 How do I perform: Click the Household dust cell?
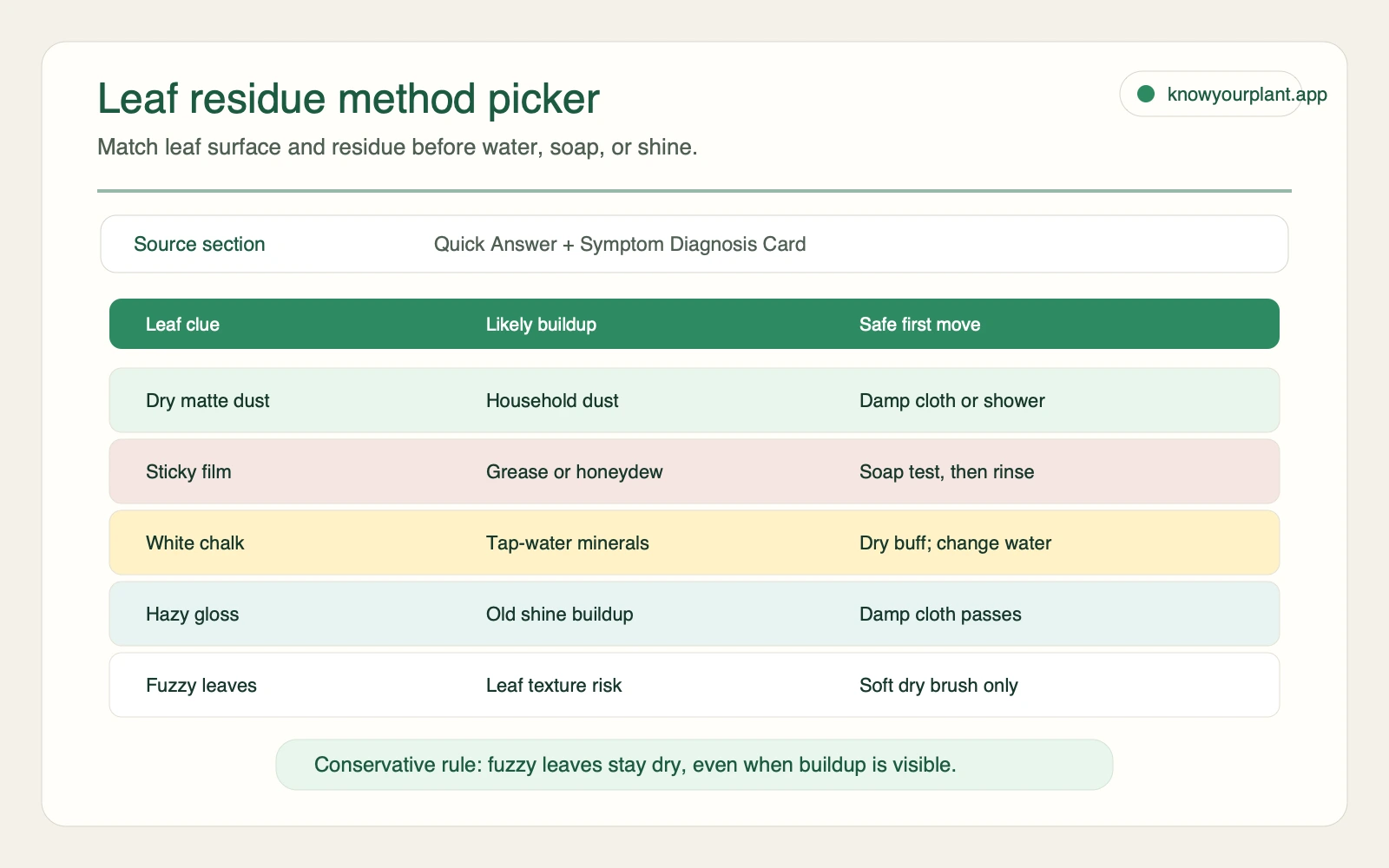[x=552, y=401]
